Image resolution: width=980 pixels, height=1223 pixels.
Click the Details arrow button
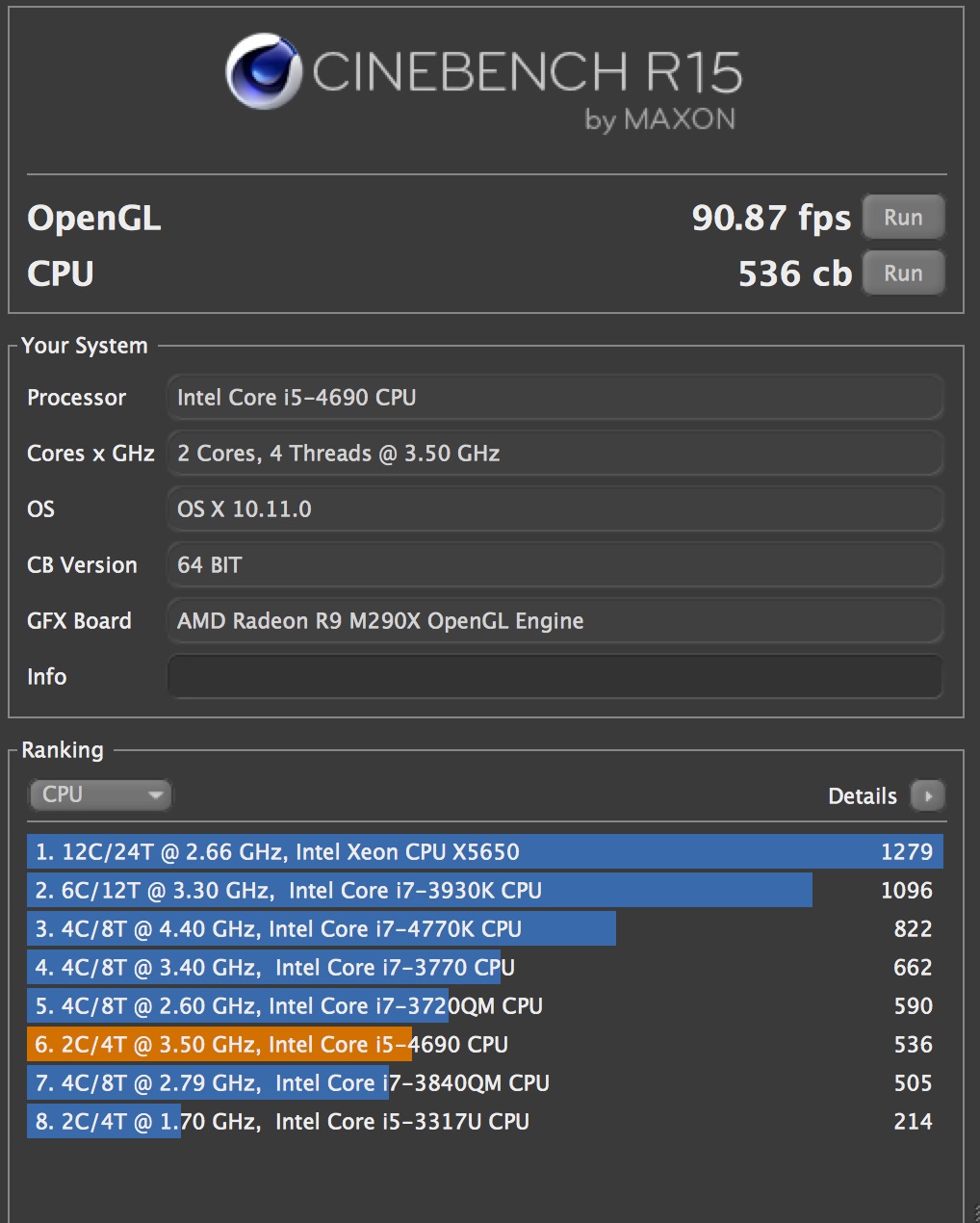pyautogui.click(x=928, y=796)
